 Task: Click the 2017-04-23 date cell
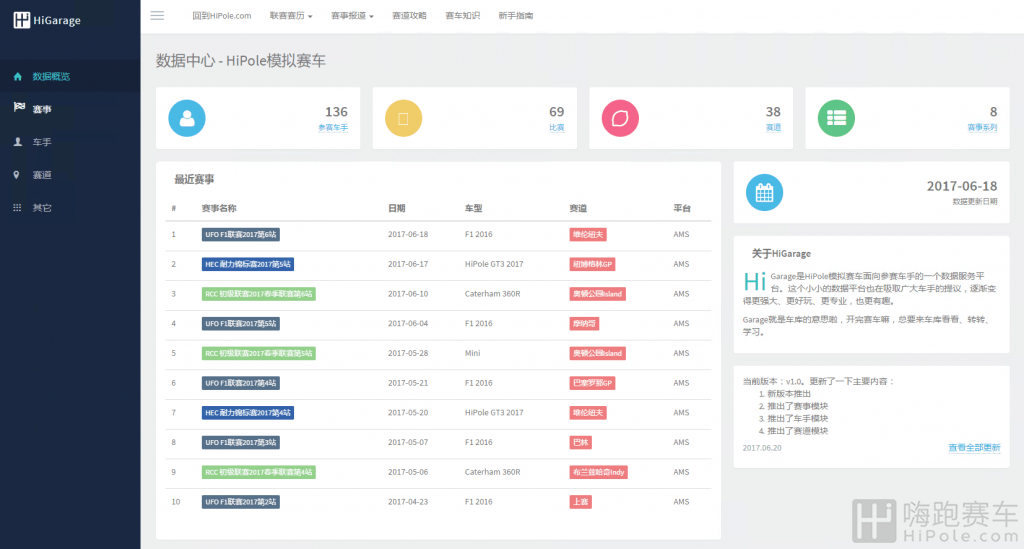pyautogui.click(x=408, y=502)
